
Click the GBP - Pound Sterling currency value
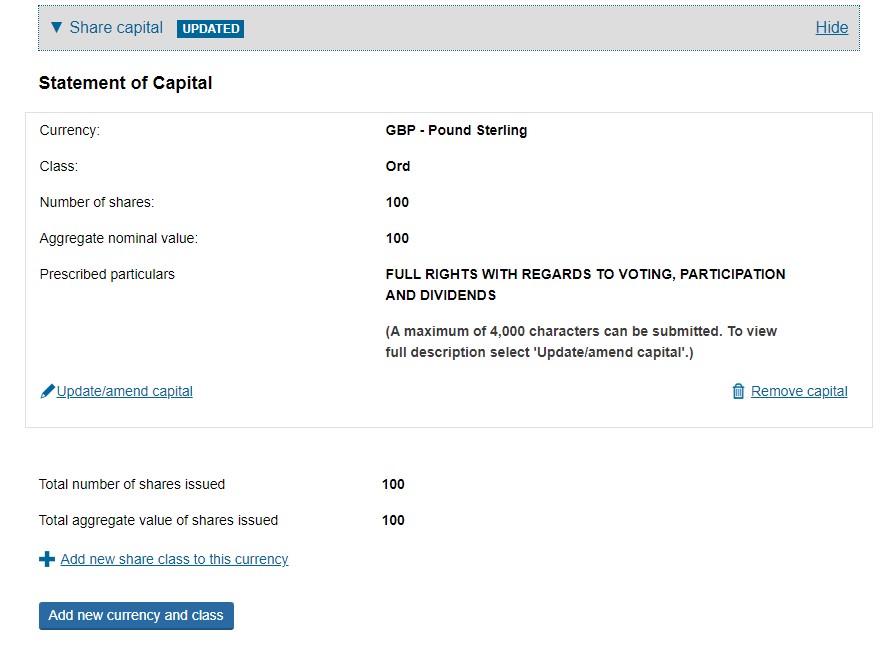pos(456,130)
